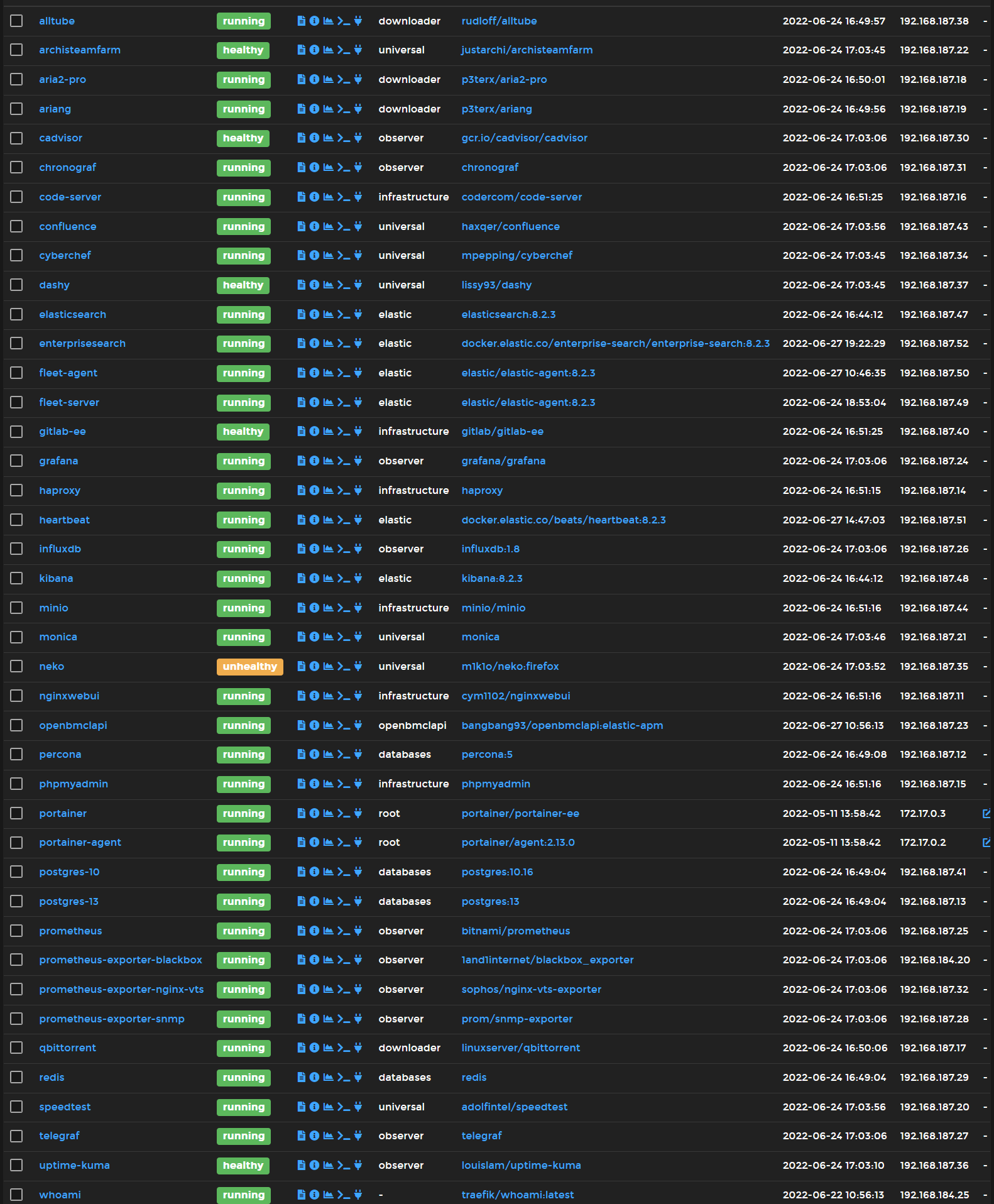Click attach plug icon for cadvisor
The width and height of the screenshot is (994, 1204).
point(358,138)
